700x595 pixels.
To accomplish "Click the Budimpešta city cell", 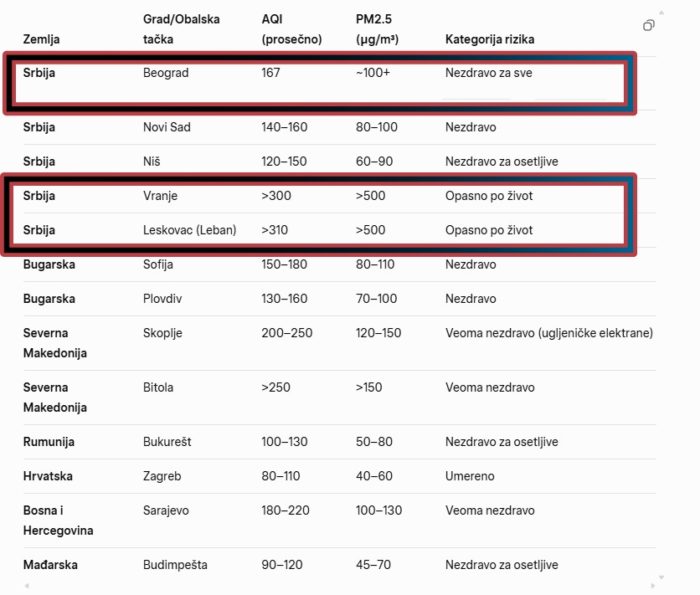I will tap(175, 565).
